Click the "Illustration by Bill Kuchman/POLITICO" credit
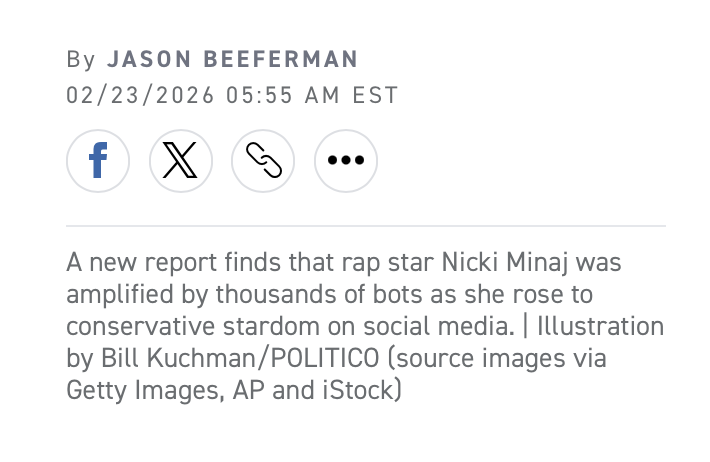Screen dimensions: 710x462 click(x=365, y=342)
